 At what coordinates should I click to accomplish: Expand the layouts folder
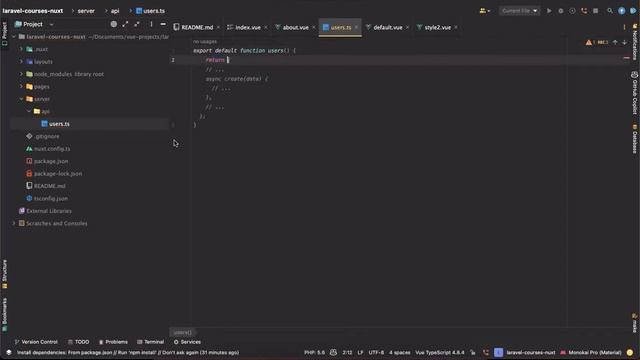21,62
